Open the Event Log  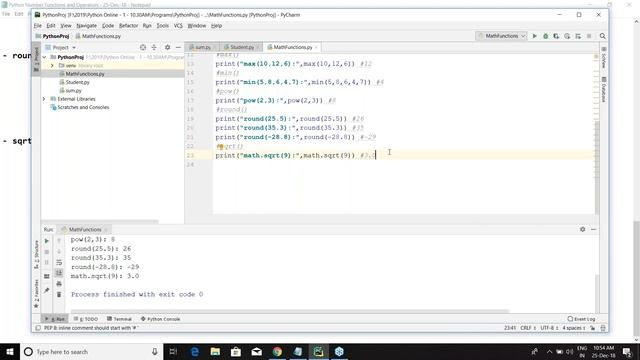click(x=582, y=319)
